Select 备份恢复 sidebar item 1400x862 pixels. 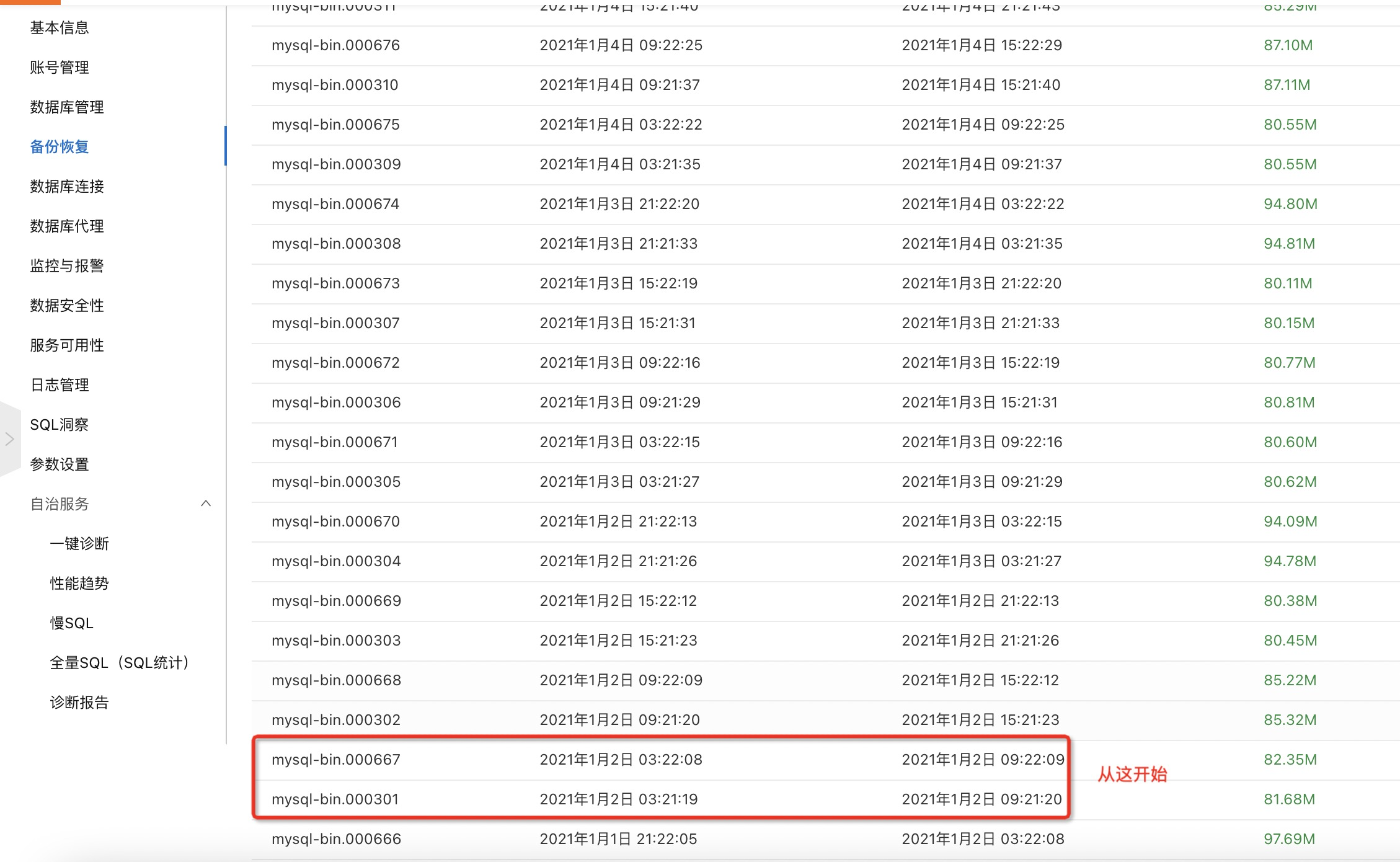click(x=60, y=147)
